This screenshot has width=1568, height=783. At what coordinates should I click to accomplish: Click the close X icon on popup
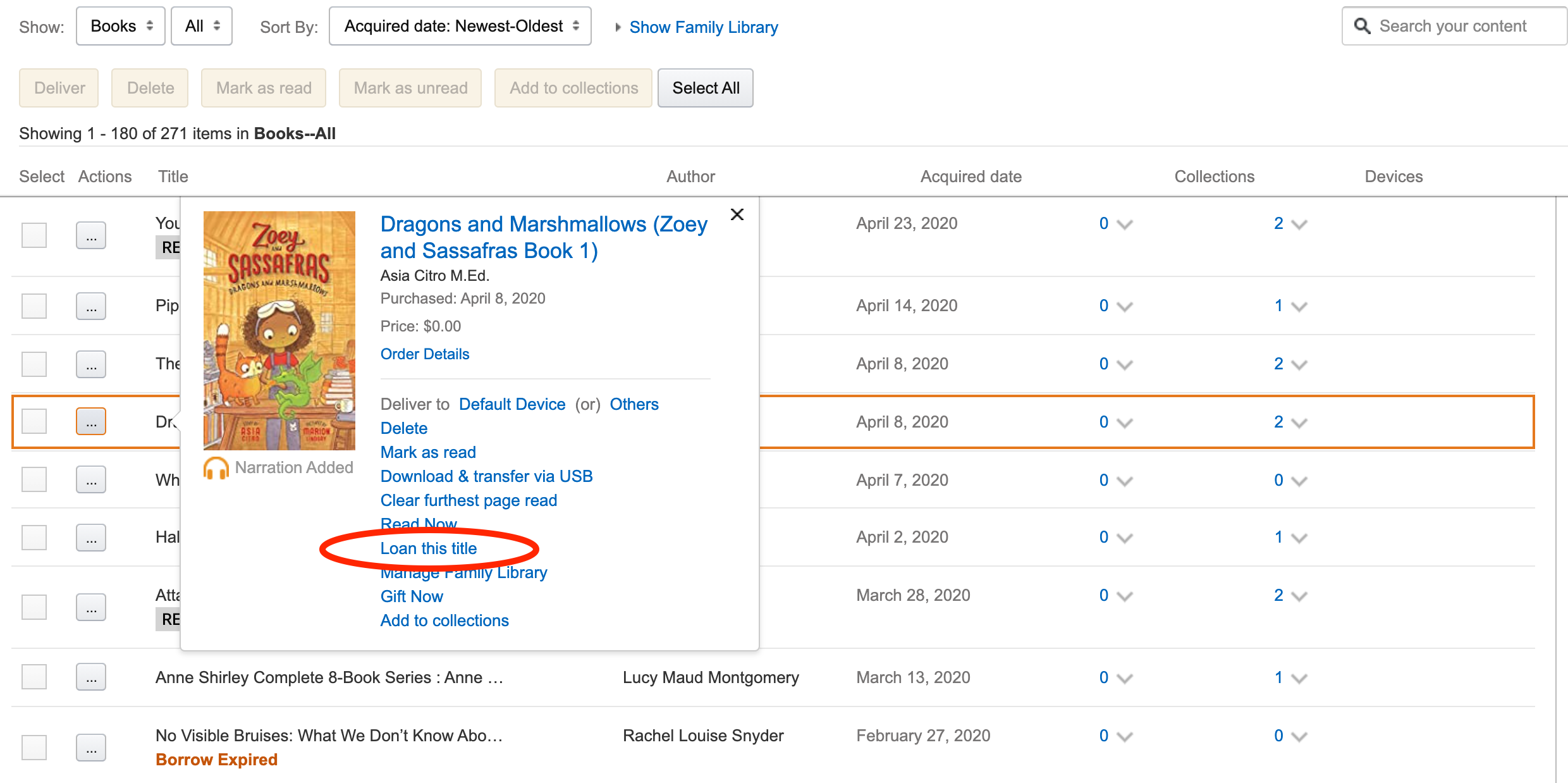[737, 214]
